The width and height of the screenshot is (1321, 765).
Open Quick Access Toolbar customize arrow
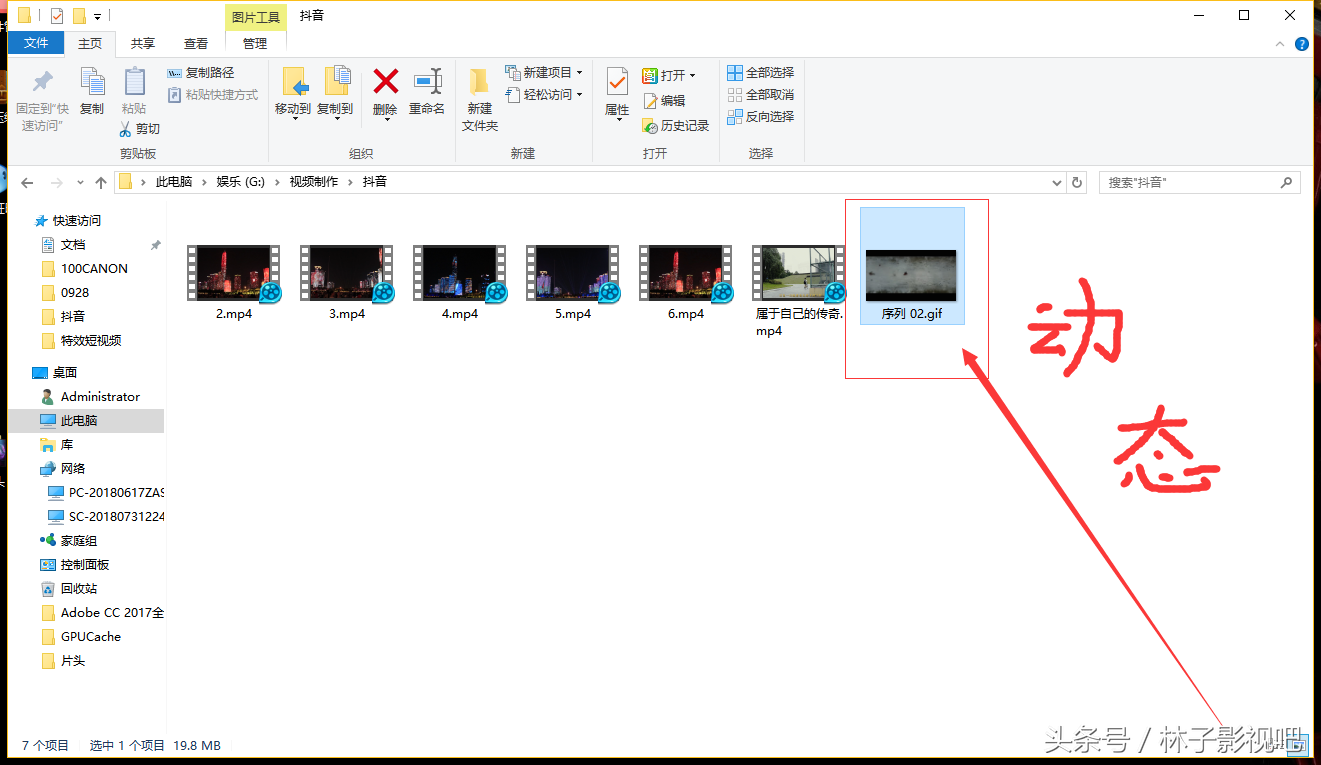coord(97,16)
